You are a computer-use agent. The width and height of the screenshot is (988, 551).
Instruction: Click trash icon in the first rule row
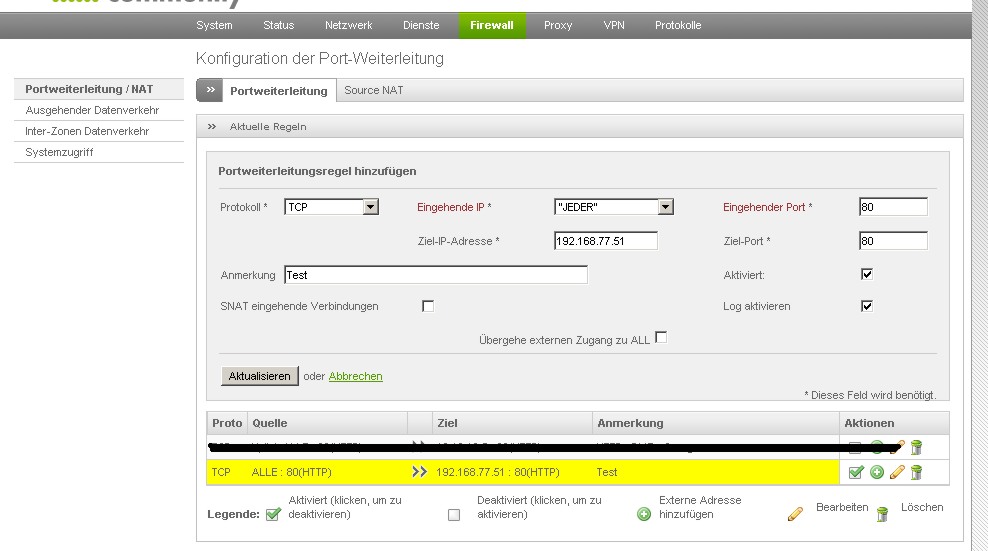tap(916, 447)
